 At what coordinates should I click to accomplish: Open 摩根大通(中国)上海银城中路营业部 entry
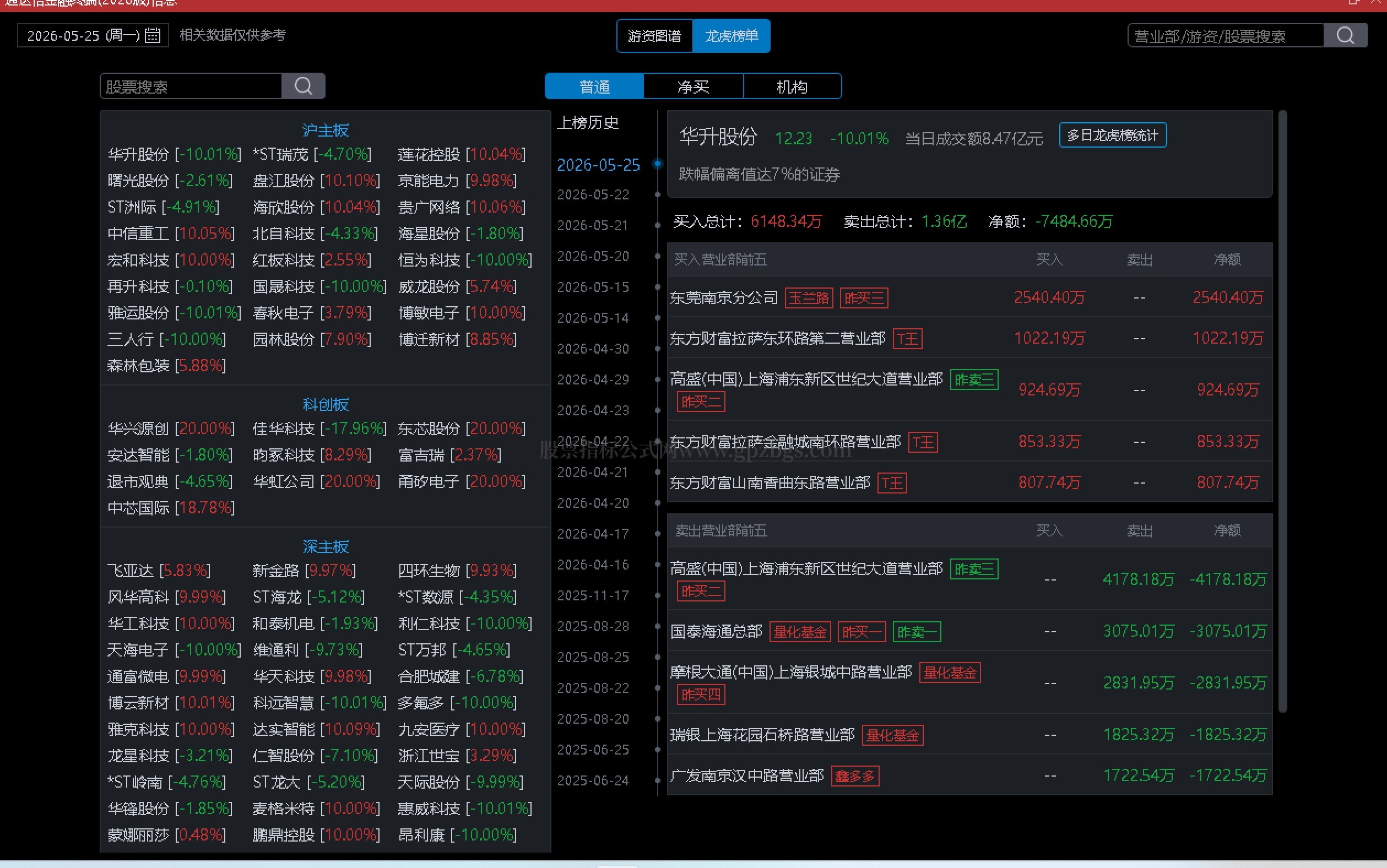click(x=791, y=672)
